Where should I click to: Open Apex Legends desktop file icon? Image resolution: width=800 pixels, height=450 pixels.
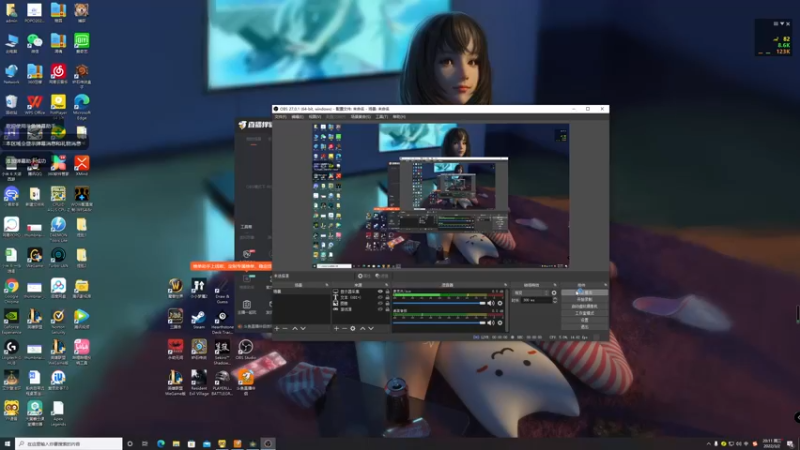58,413
